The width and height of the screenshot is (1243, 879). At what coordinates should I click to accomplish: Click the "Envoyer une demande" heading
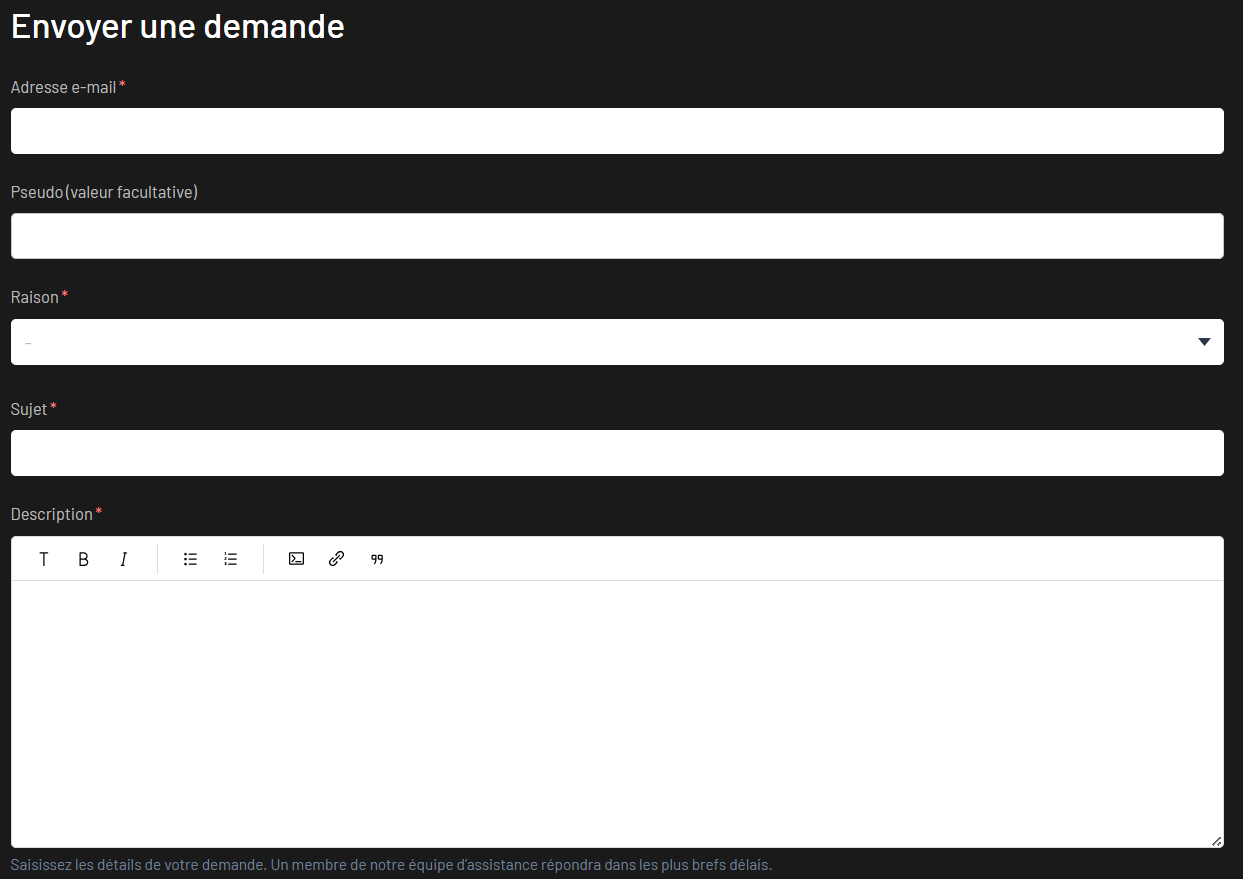(178, 27)
